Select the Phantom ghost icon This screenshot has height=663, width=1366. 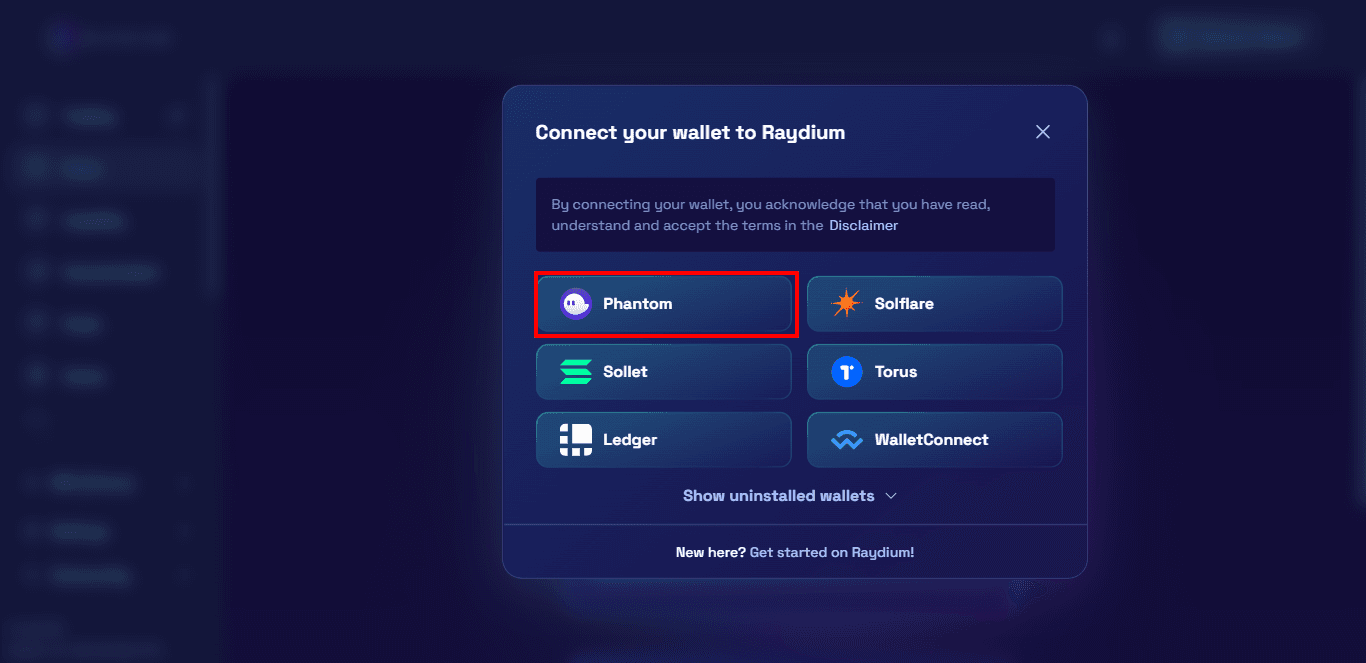575,303
